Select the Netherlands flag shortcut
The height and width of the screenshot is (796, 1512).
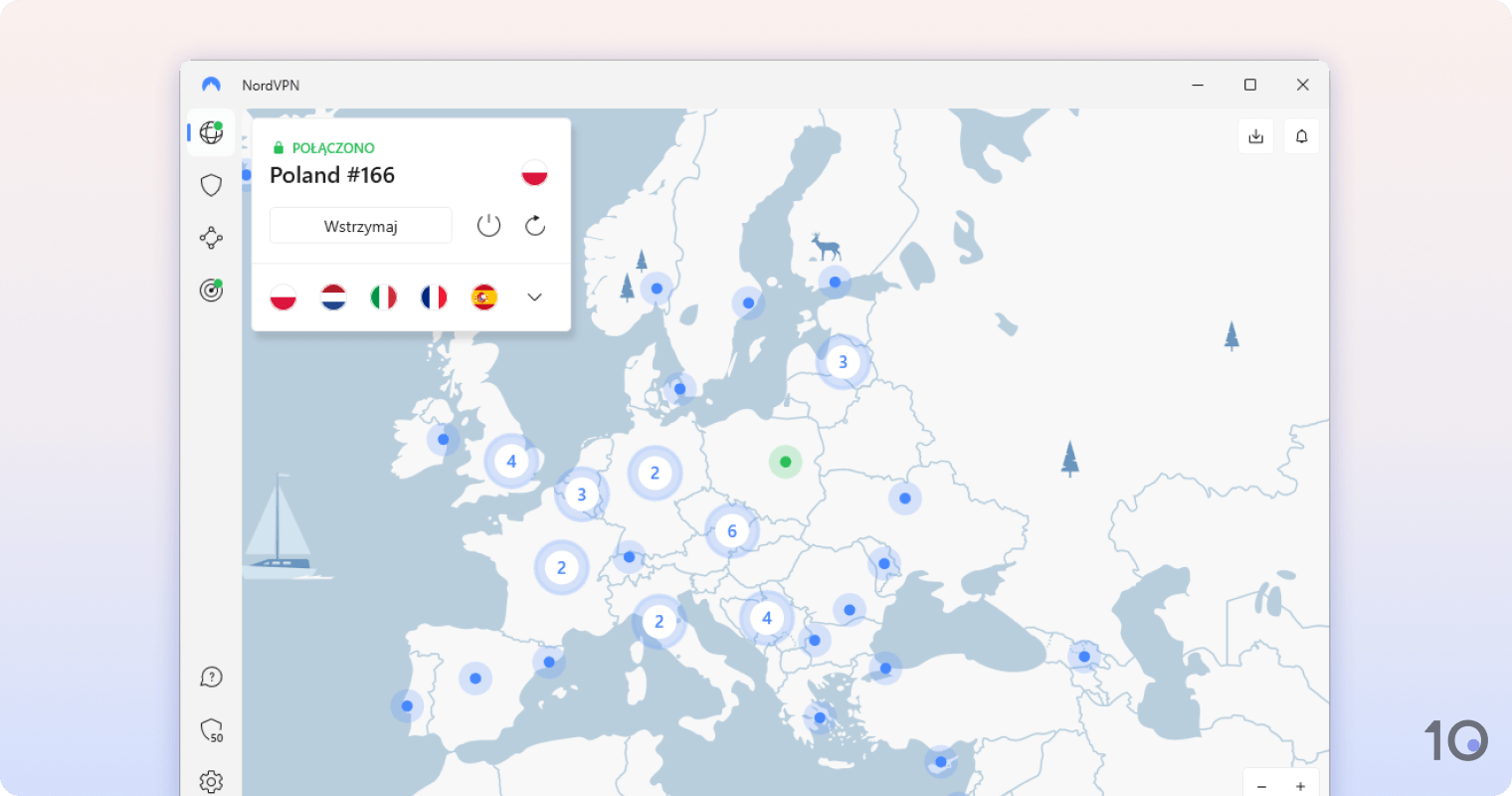[x=333, y=297]
